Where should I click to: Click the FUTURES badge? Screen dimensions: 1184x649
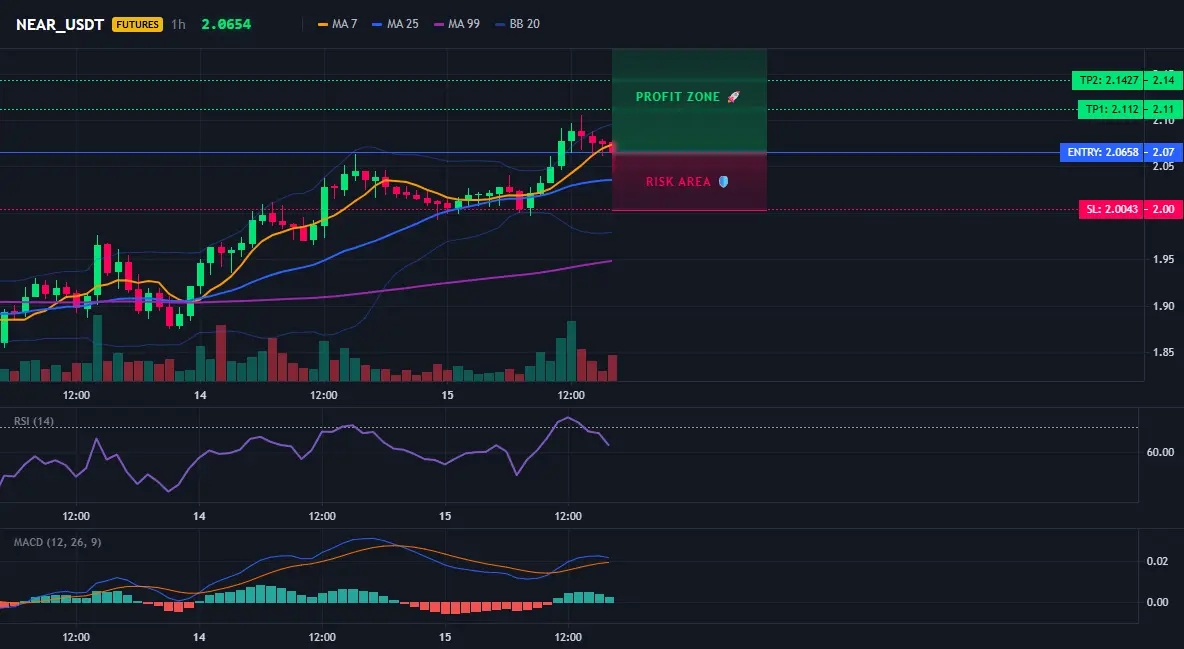(137, 24)
